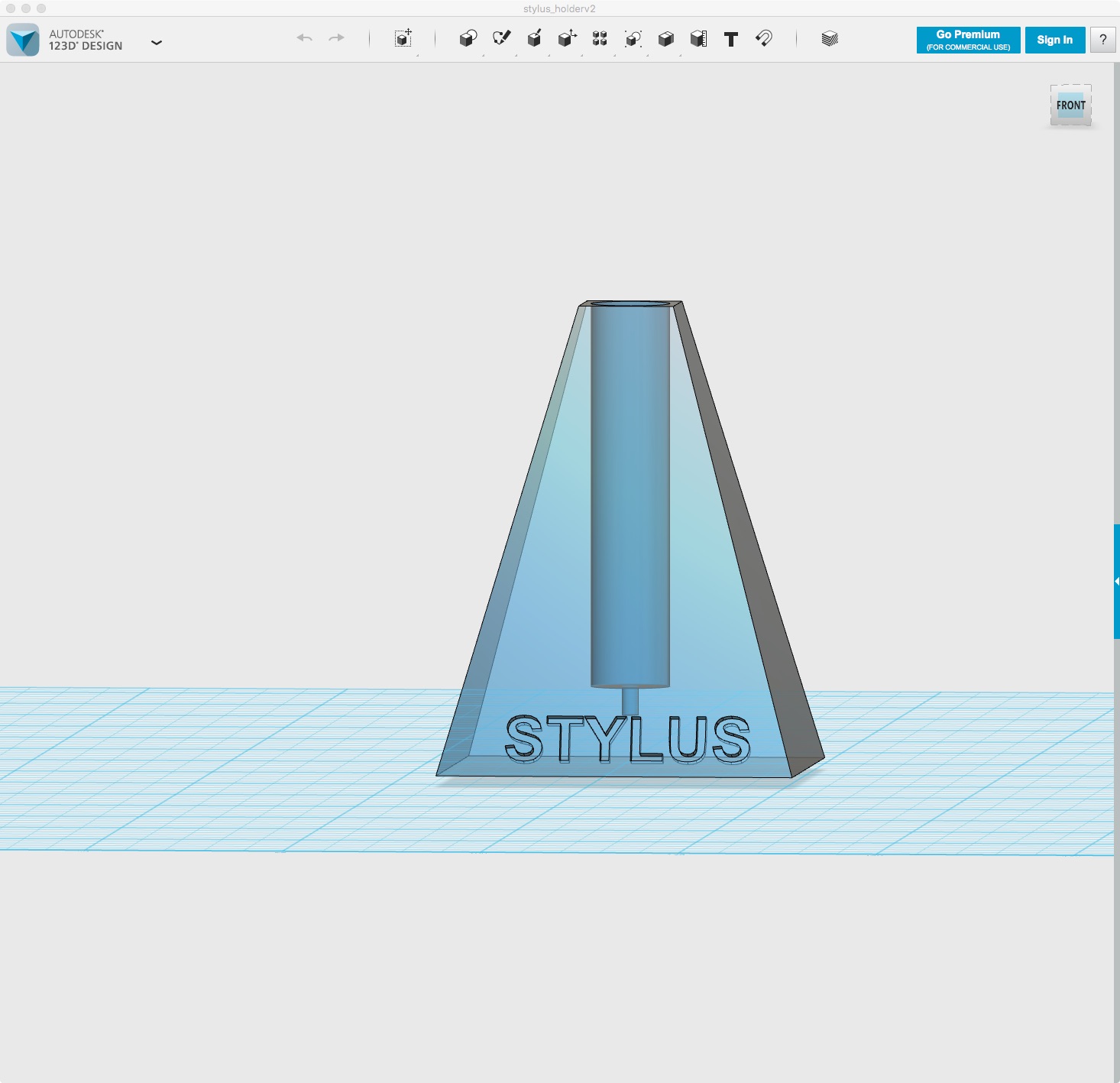Click the Go Premium button
Screen dimensions: 1120x1083
click(x=968, y=40)
